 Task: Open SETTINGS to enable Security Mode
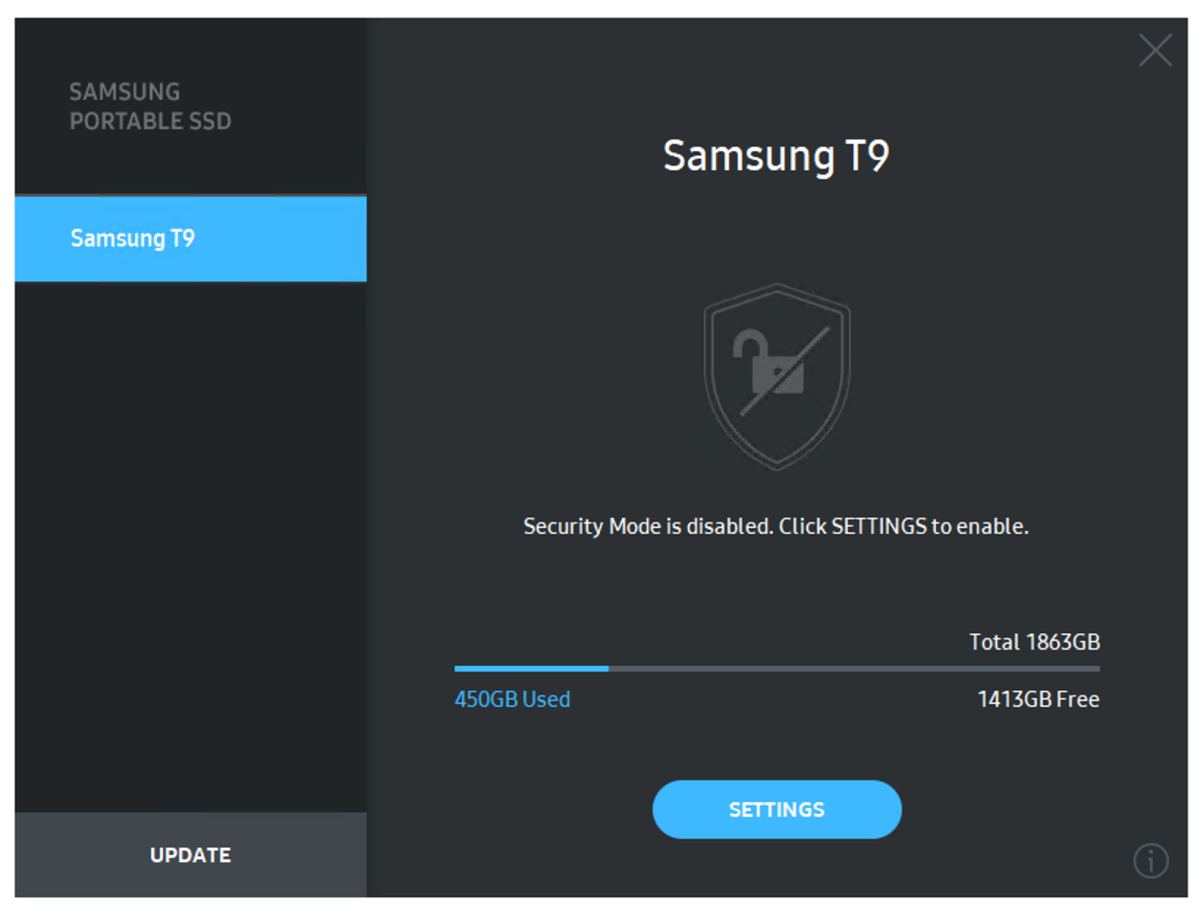pos(777,810)
